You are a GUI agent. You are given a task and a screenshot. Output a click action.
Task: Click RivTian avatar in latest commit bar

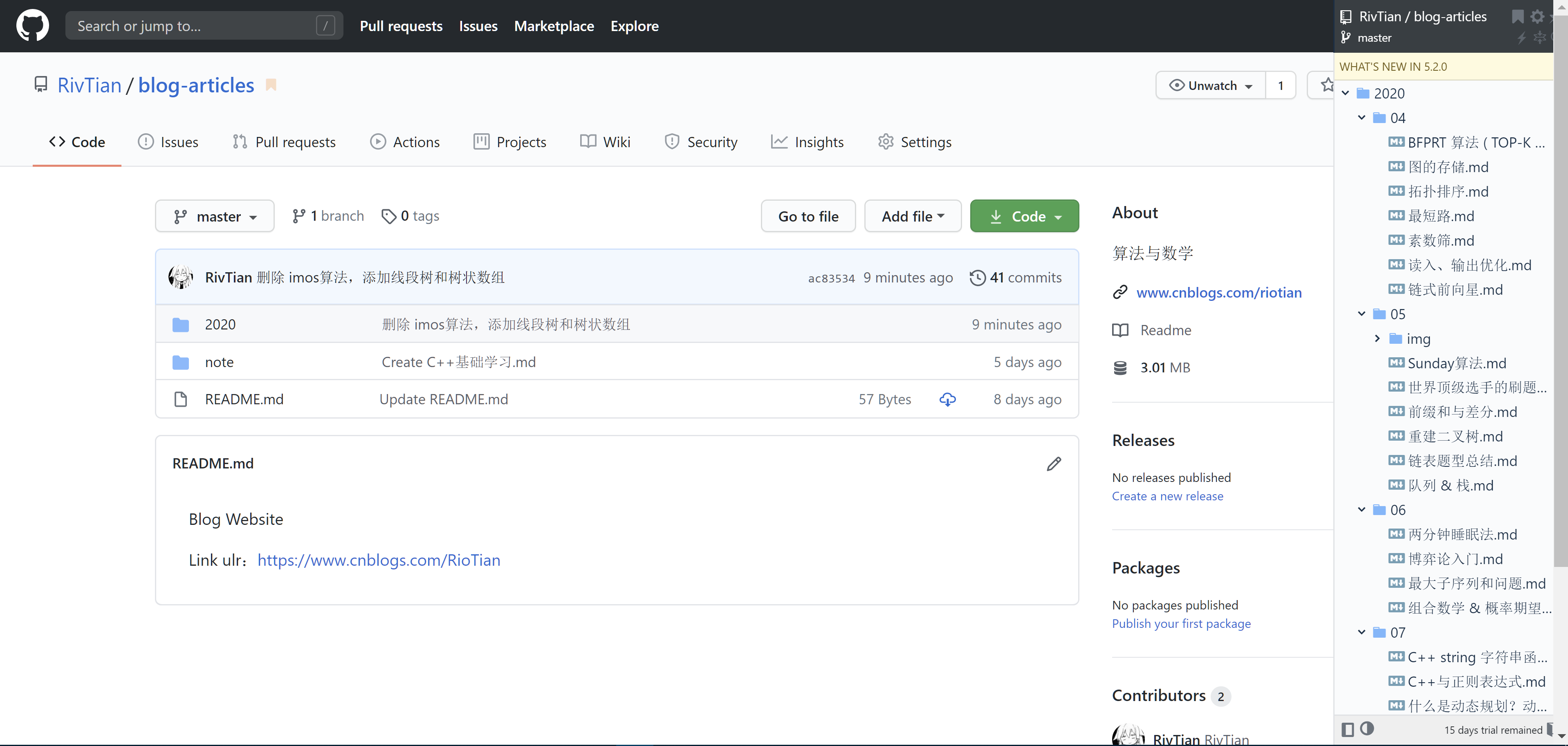pyautogui.click(x=180, y=277)
